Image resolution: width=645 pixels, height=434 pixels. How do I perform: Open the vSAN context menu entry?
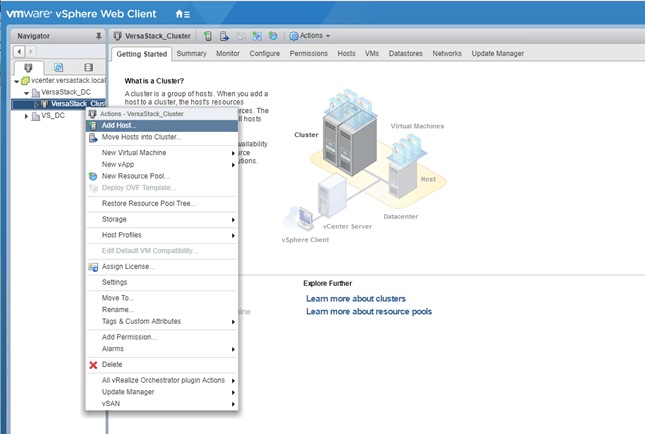(162, 404)
